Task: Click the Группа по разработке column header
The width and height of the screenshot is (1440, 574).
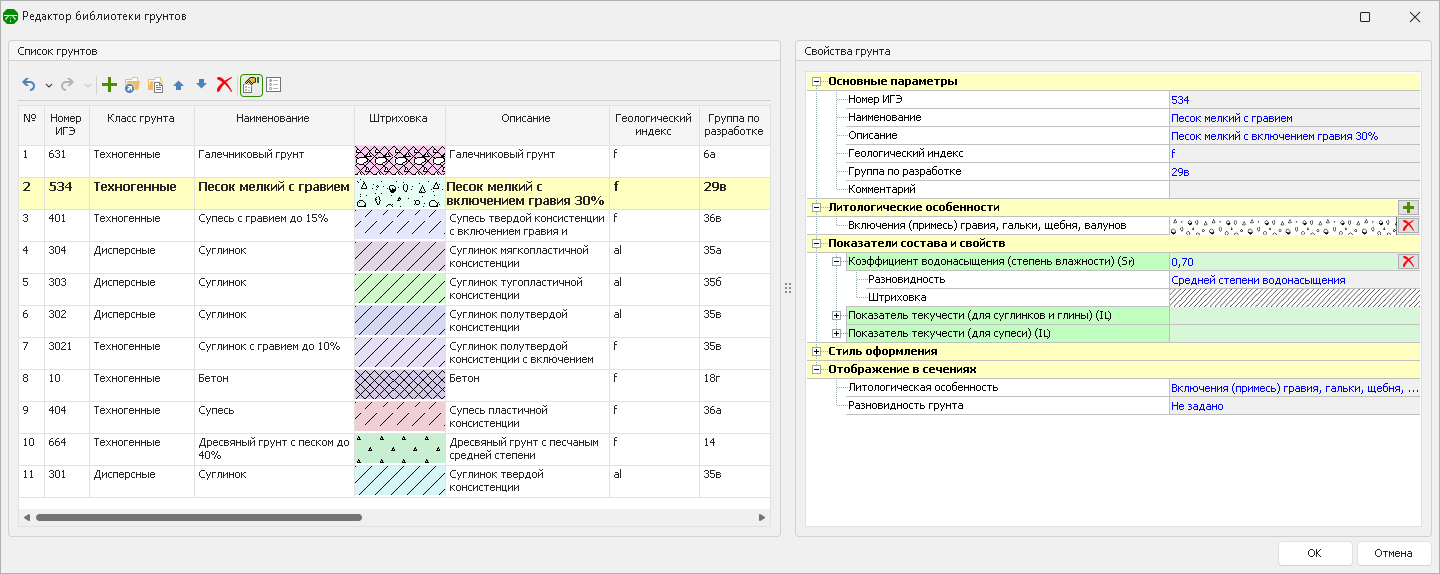Action: click(734, 124)
